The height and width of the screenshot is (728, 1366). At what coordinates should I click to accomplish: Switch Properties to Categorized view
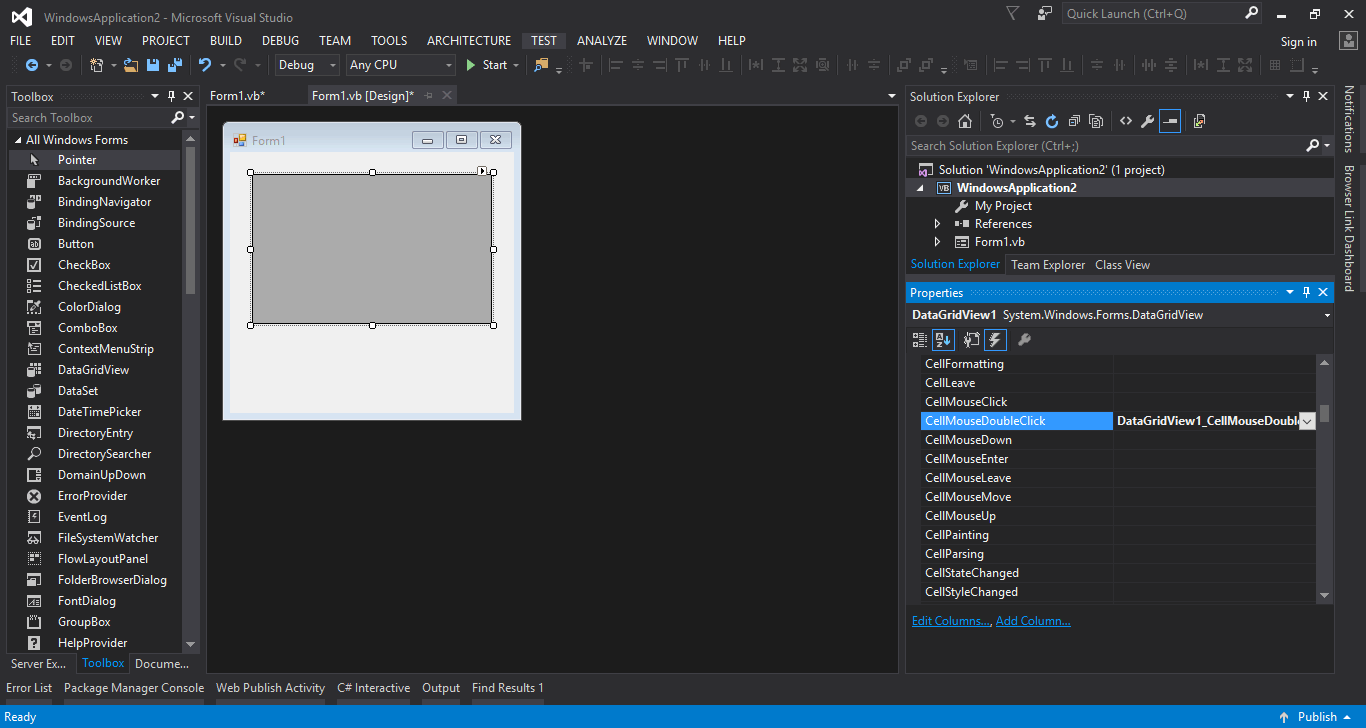point(921,340)
